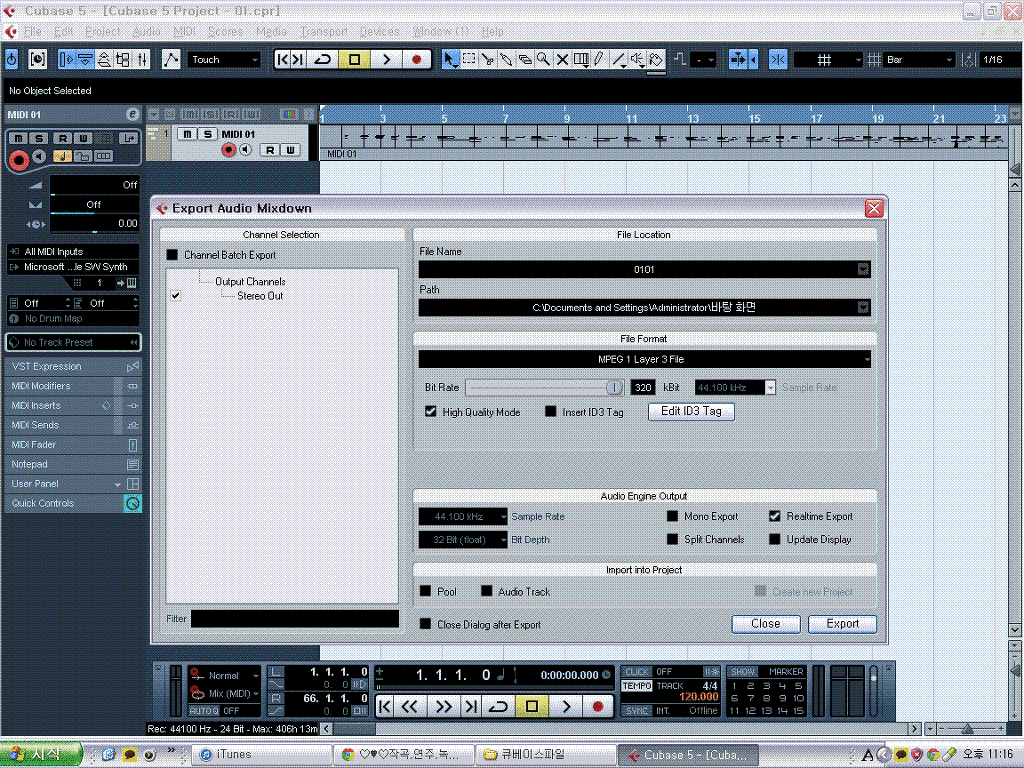Open the Mixer toolbar icon
Image resolution: width=1024 pixels, height=768 pixels.
tap(142, 59)
